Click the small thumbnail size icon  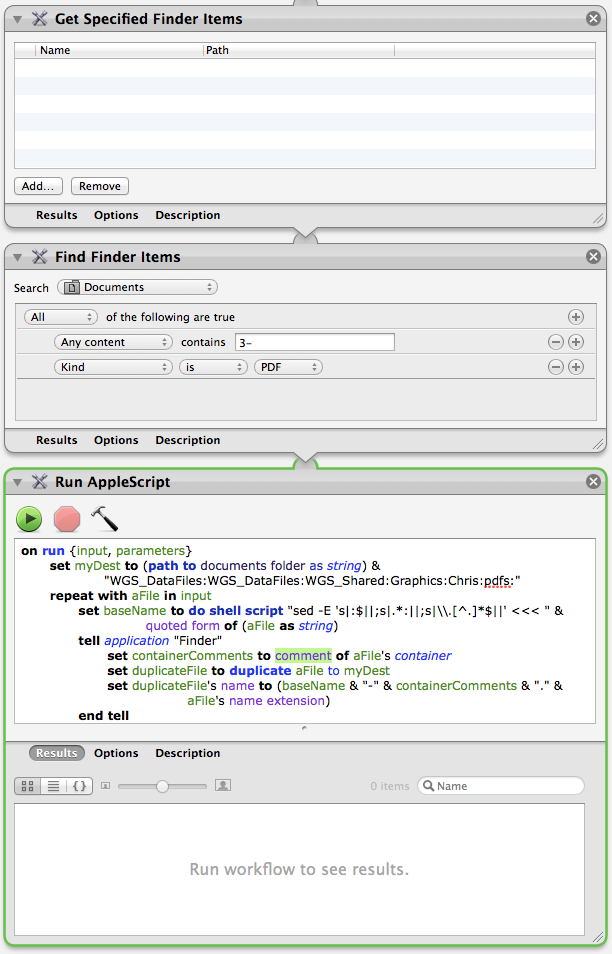[105, 786]
